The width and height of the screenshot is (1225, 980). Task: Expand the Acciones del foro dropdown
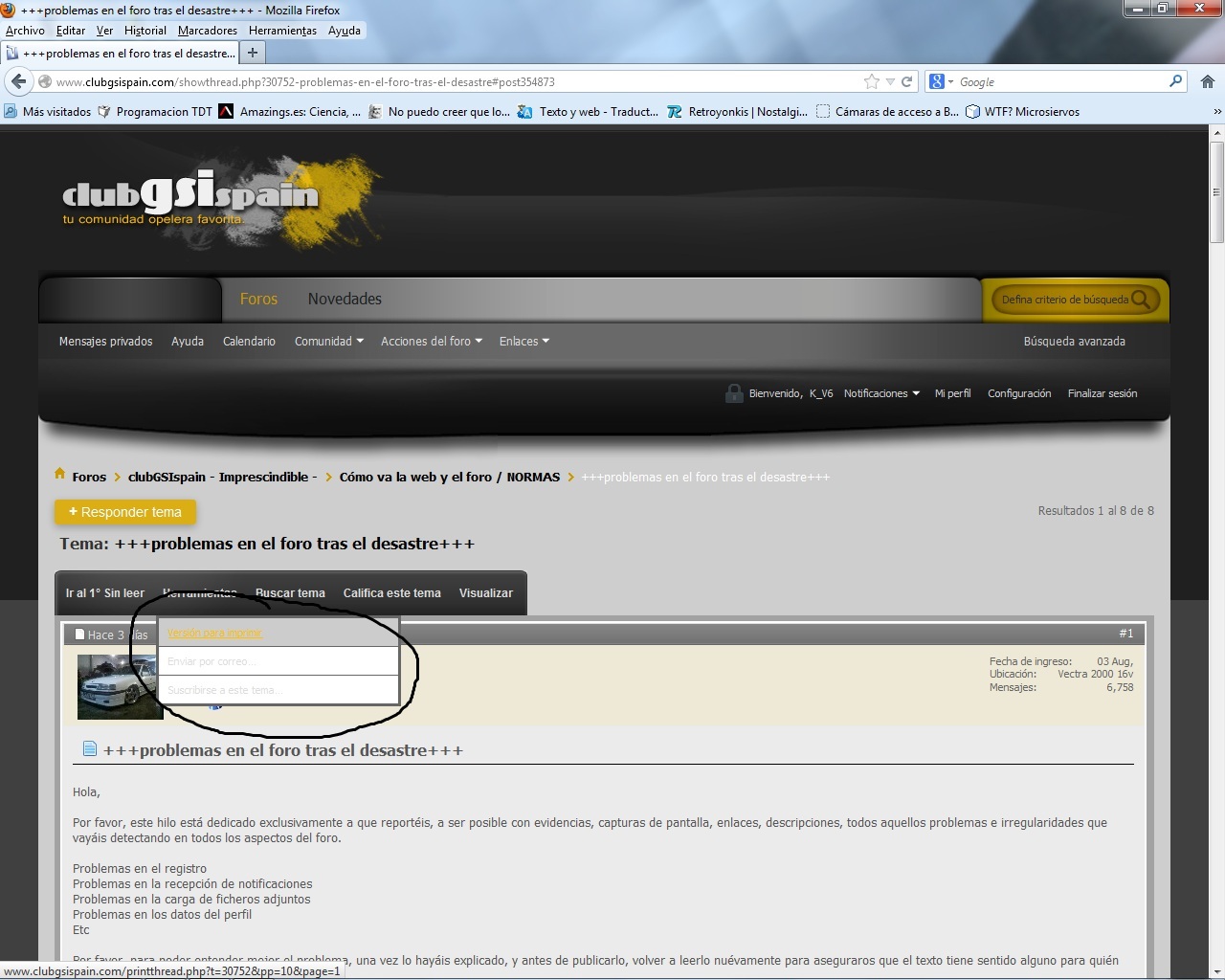[x=431, y=342]
